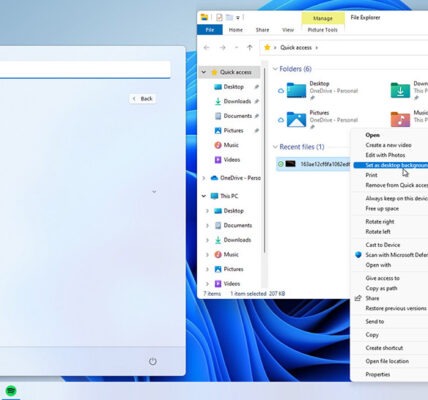
Task: Choose Remove from Quick access
Action: tap(396, 185)
